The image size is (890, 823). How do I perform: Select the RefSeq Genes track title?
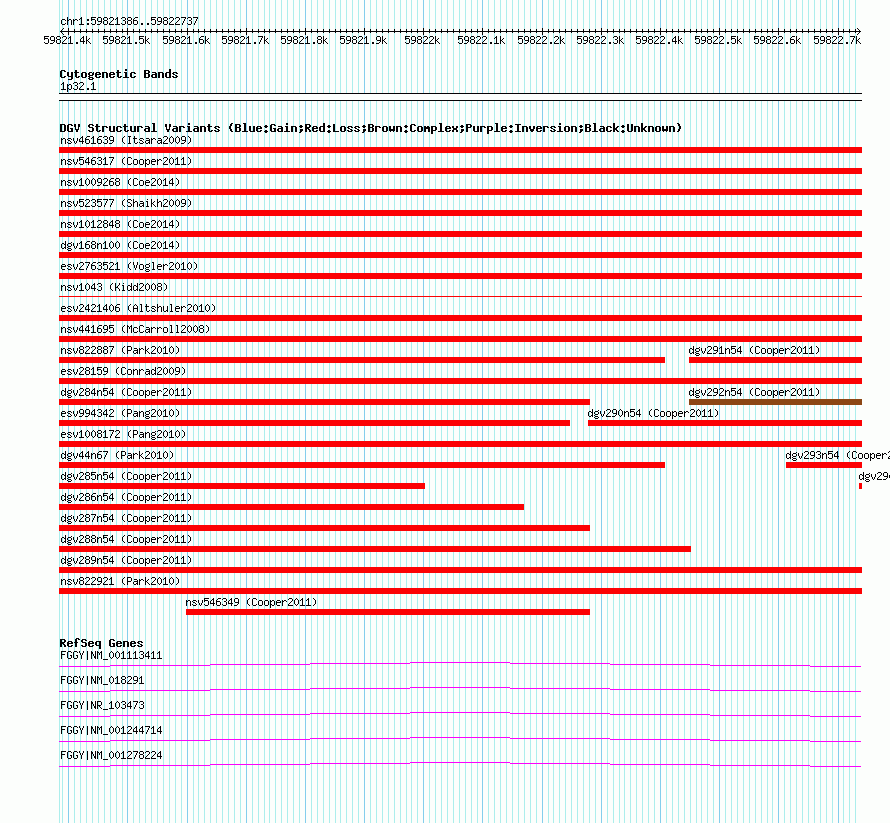coord(102,643)
